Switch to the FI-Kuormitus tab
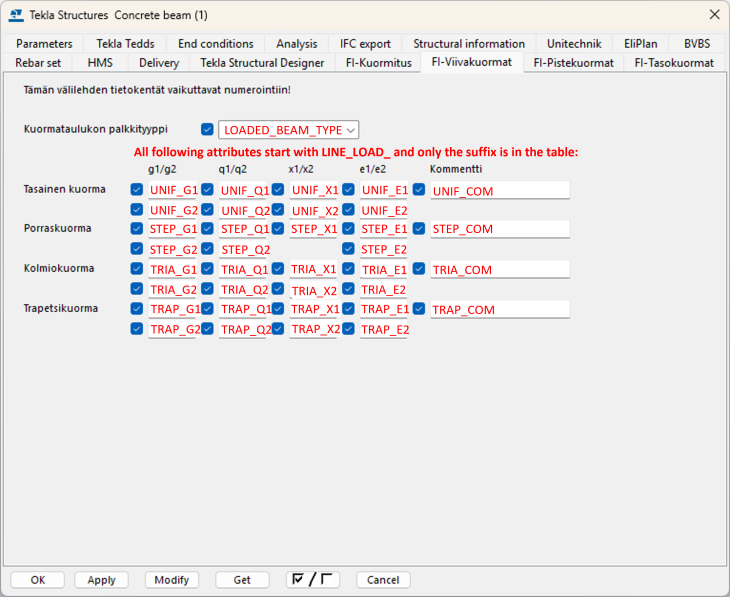 coord(379,63)
